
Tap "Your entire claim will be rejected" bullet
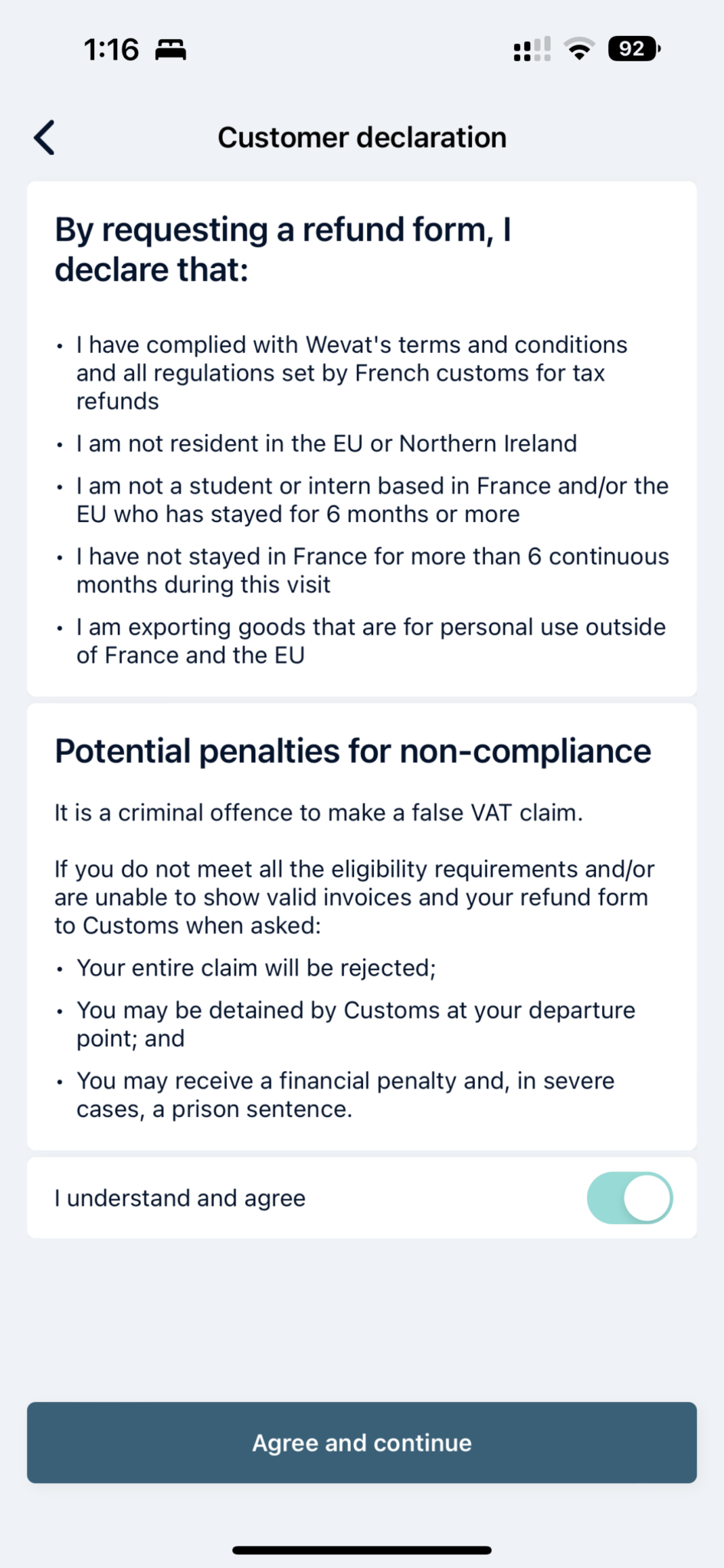pyautogui.click(x=256, y=969)
